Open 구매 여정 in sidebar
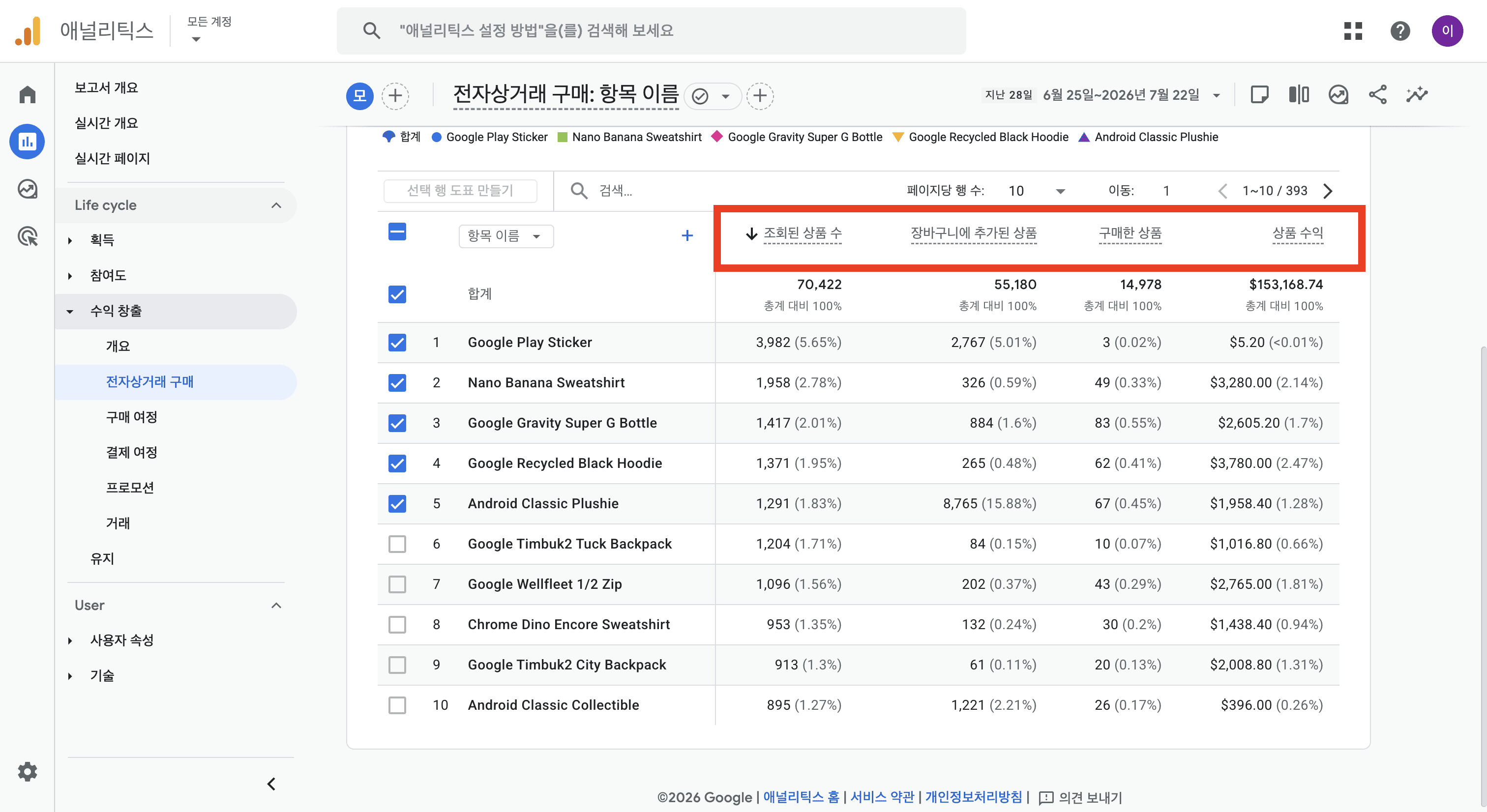 coord(132,417)
